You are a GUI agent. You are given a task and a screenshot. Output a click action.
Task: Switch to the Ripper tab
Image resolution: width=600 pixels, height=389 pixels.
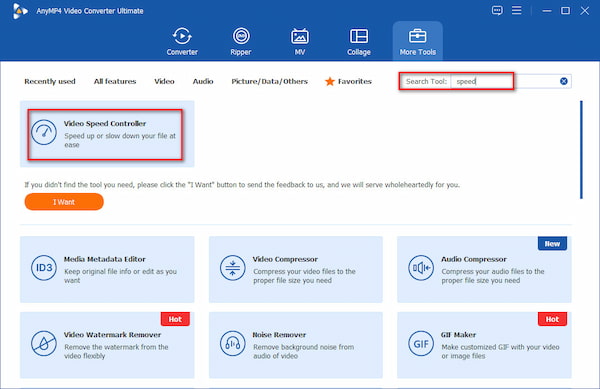[241, 42]
